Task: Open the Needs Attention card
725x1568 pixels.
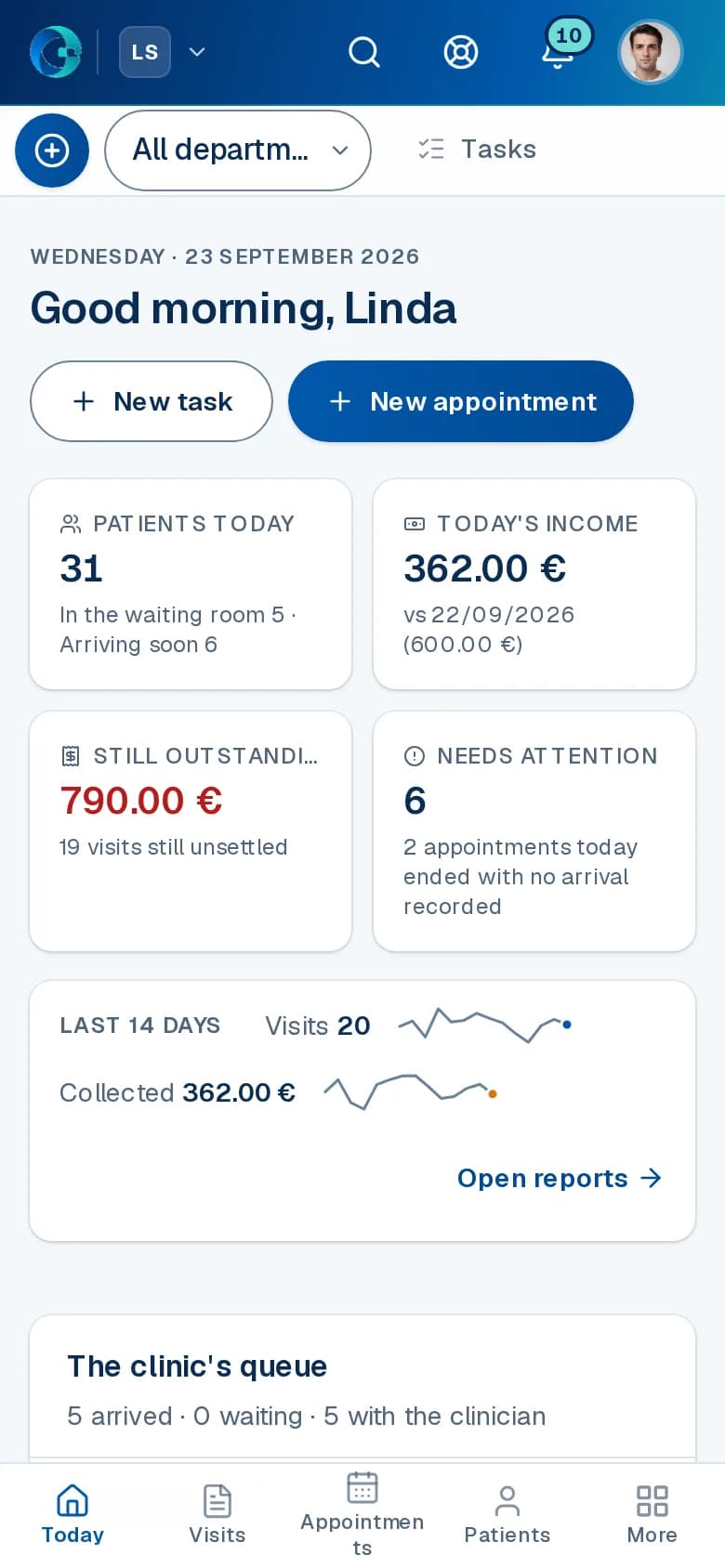Action: coord(534,831)
